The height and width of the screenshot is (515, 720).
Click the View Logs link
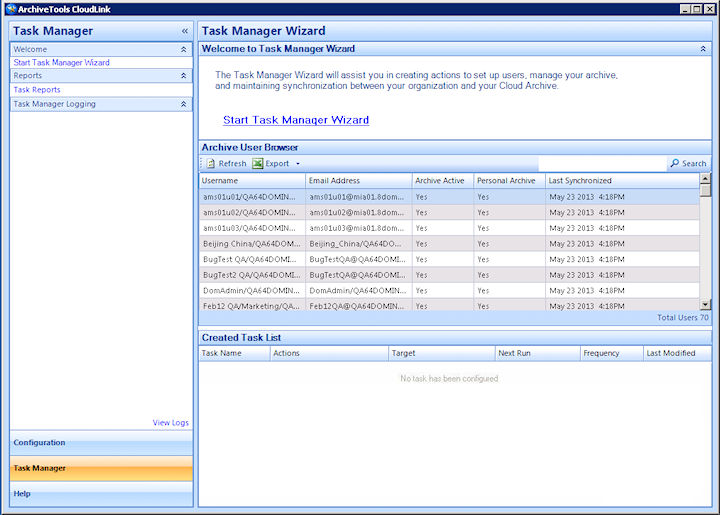point(170,422)
